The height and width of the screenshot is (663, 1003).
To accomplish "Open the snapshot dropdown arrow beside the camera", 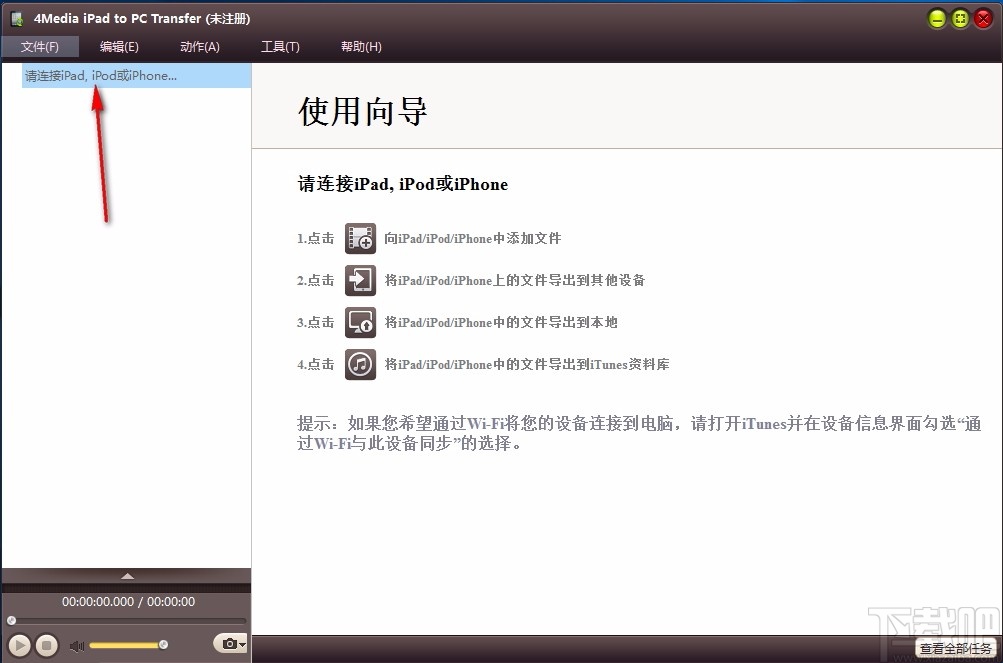I will pyautogui.click(x=243, y=645).
